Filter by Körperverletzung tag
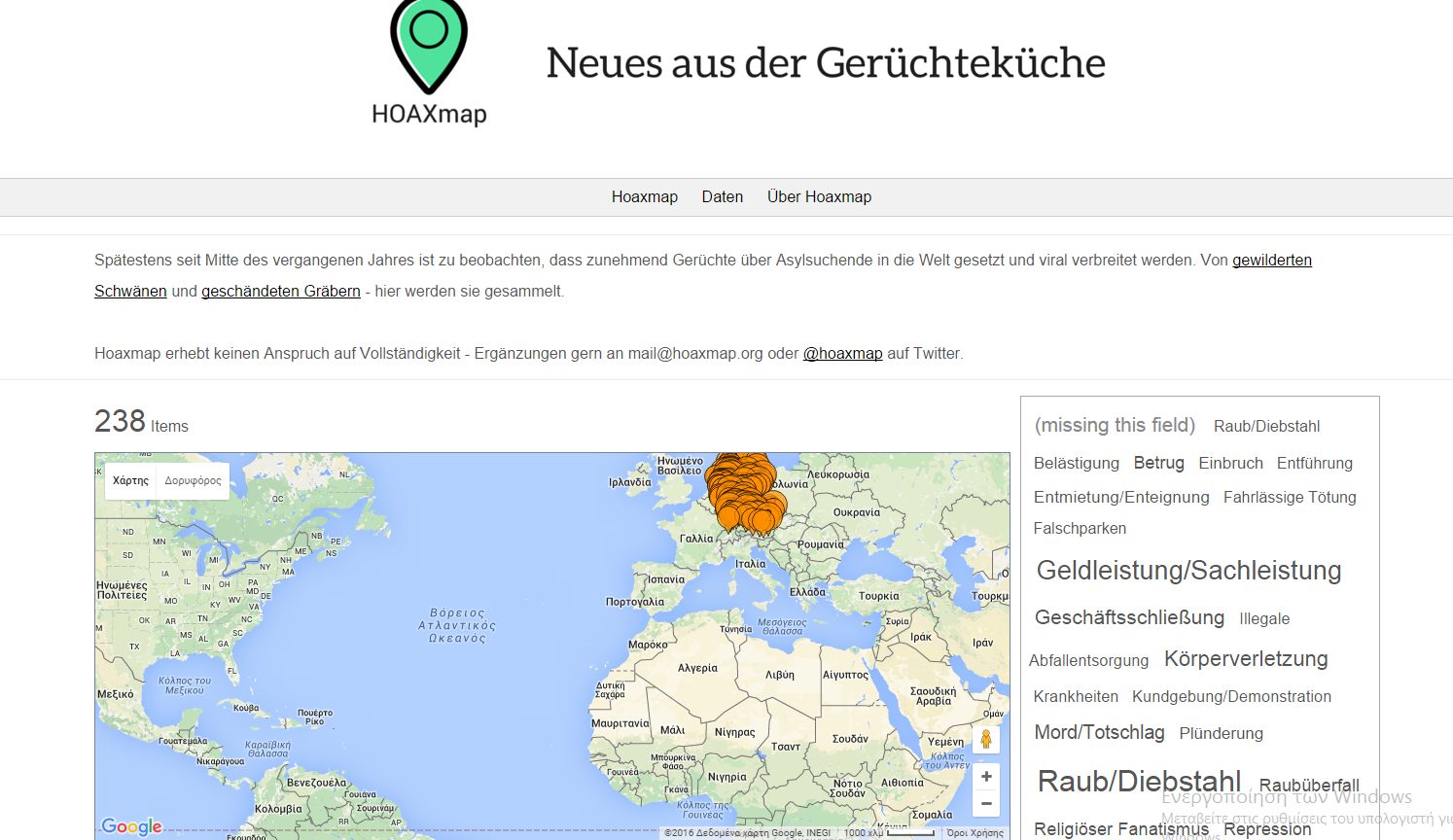 (x=1245, y=658)
